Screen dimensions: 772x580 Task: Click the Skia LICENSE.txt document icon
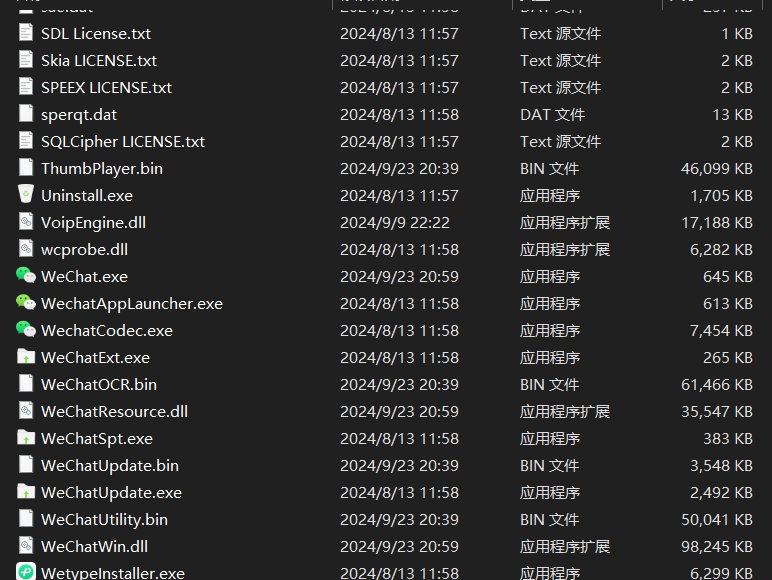click(26, 60)
